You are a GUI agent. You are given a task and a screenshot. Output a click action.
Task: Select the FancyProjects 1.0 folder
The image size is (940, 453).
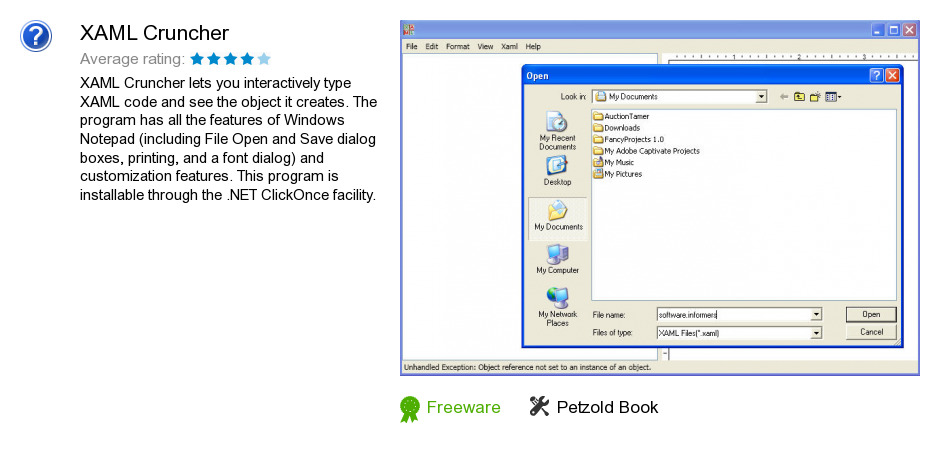click(628, 139)
